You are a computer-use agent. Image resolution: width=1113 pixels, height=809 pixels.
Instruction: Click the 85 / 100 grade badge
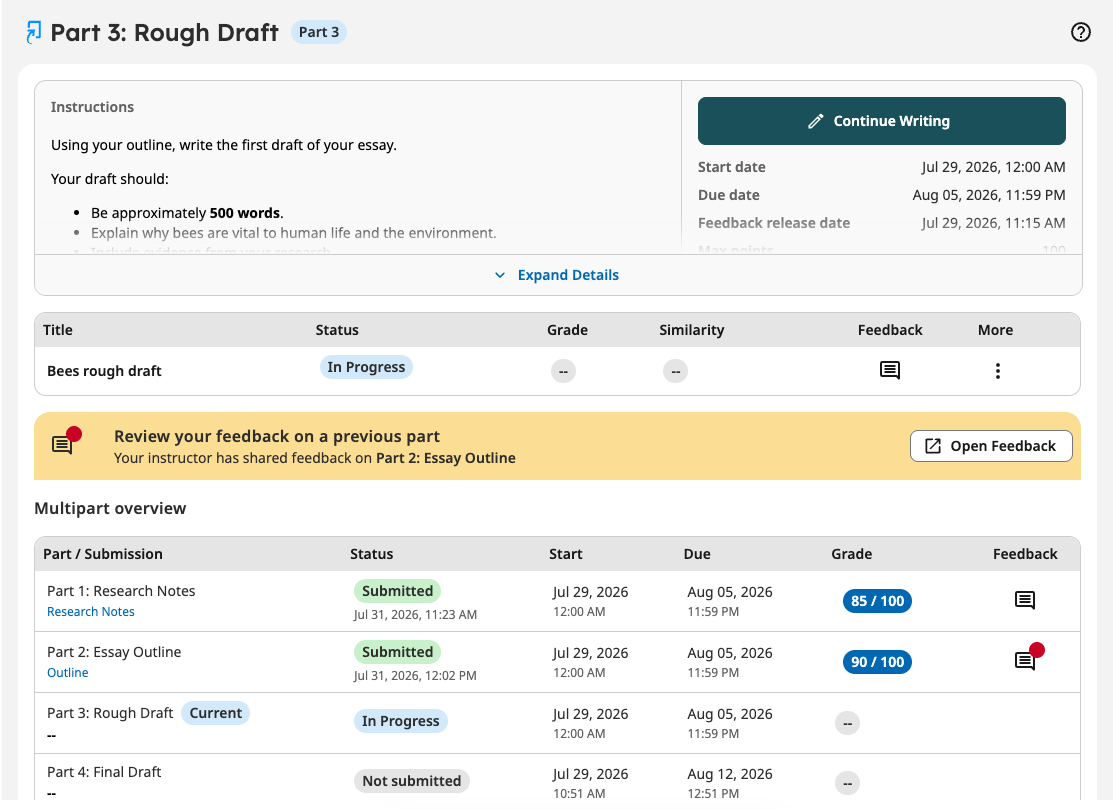[877, 601]
